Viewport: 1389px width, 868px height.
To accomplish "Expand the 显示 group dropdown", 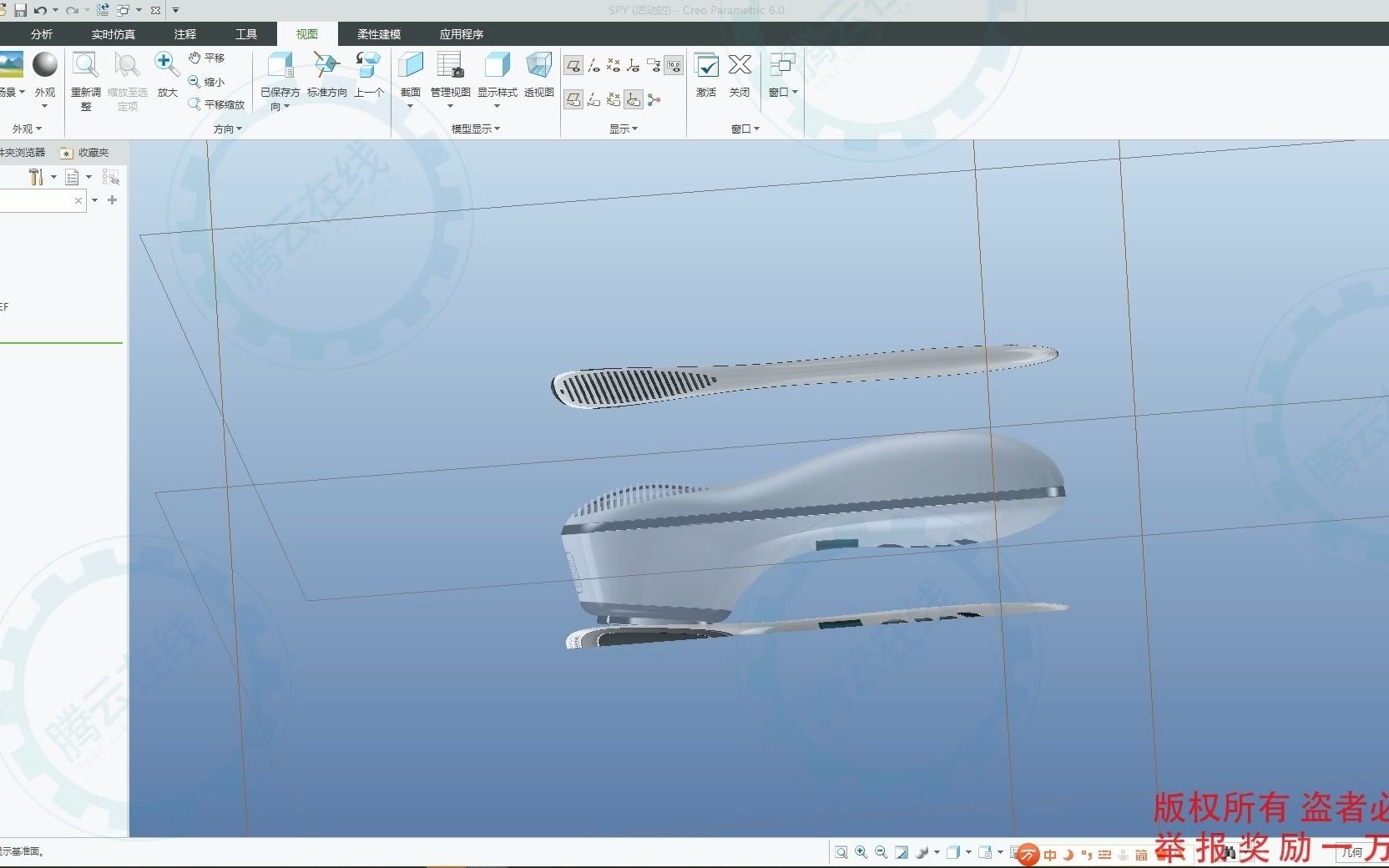I will click(x=624, y=129).
